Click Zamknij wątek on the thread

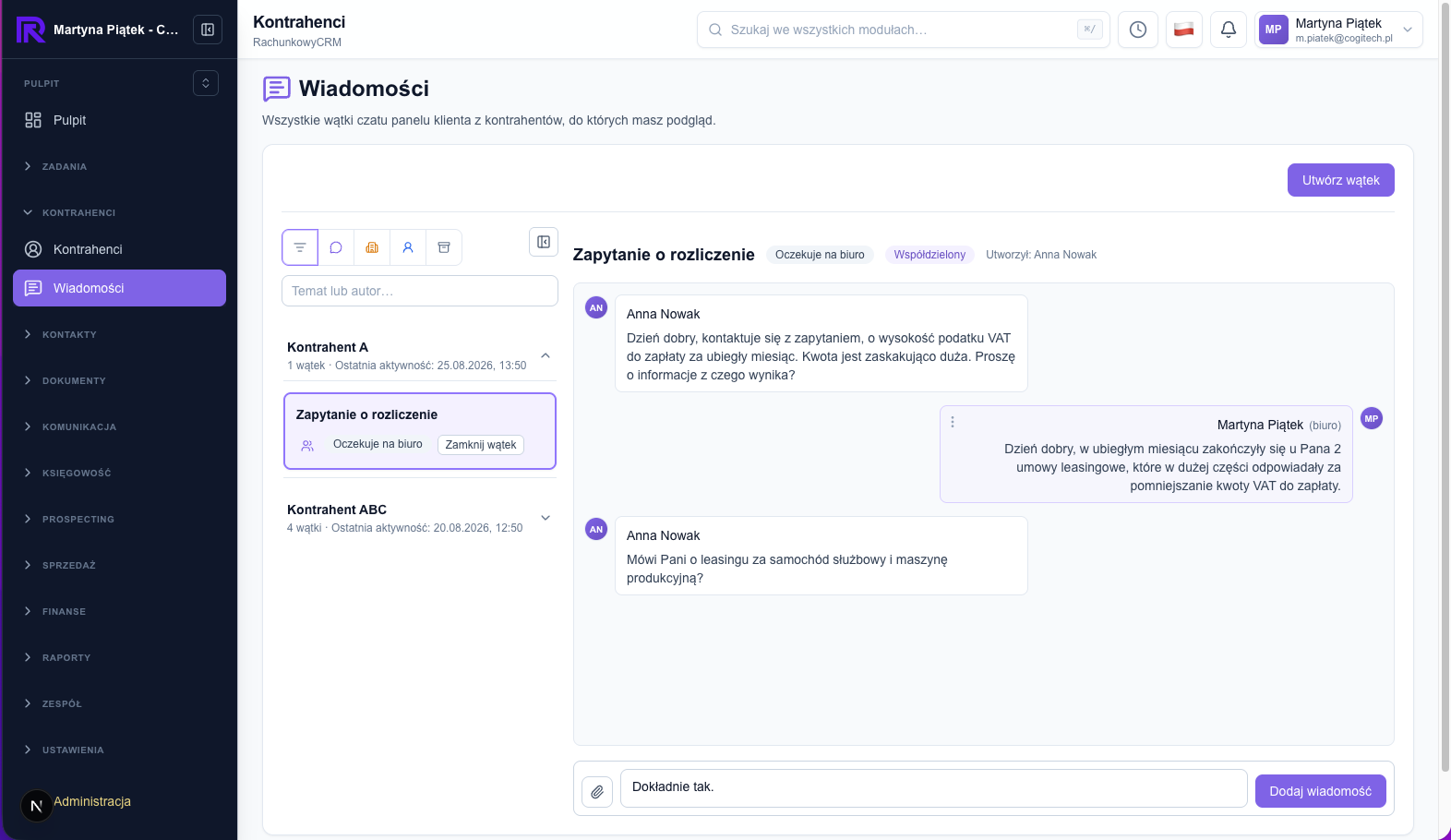click(x=481, y=445)
